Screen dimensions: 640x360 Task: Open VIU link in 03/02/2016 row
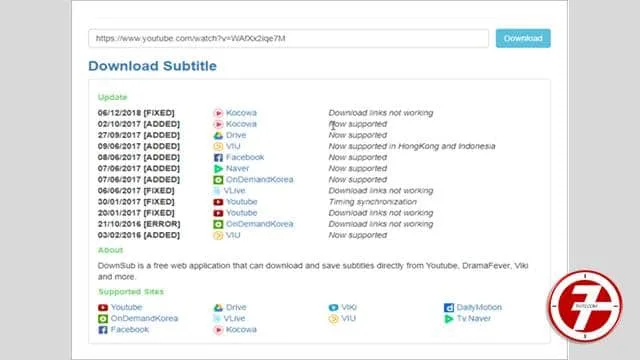coord(233,235)
